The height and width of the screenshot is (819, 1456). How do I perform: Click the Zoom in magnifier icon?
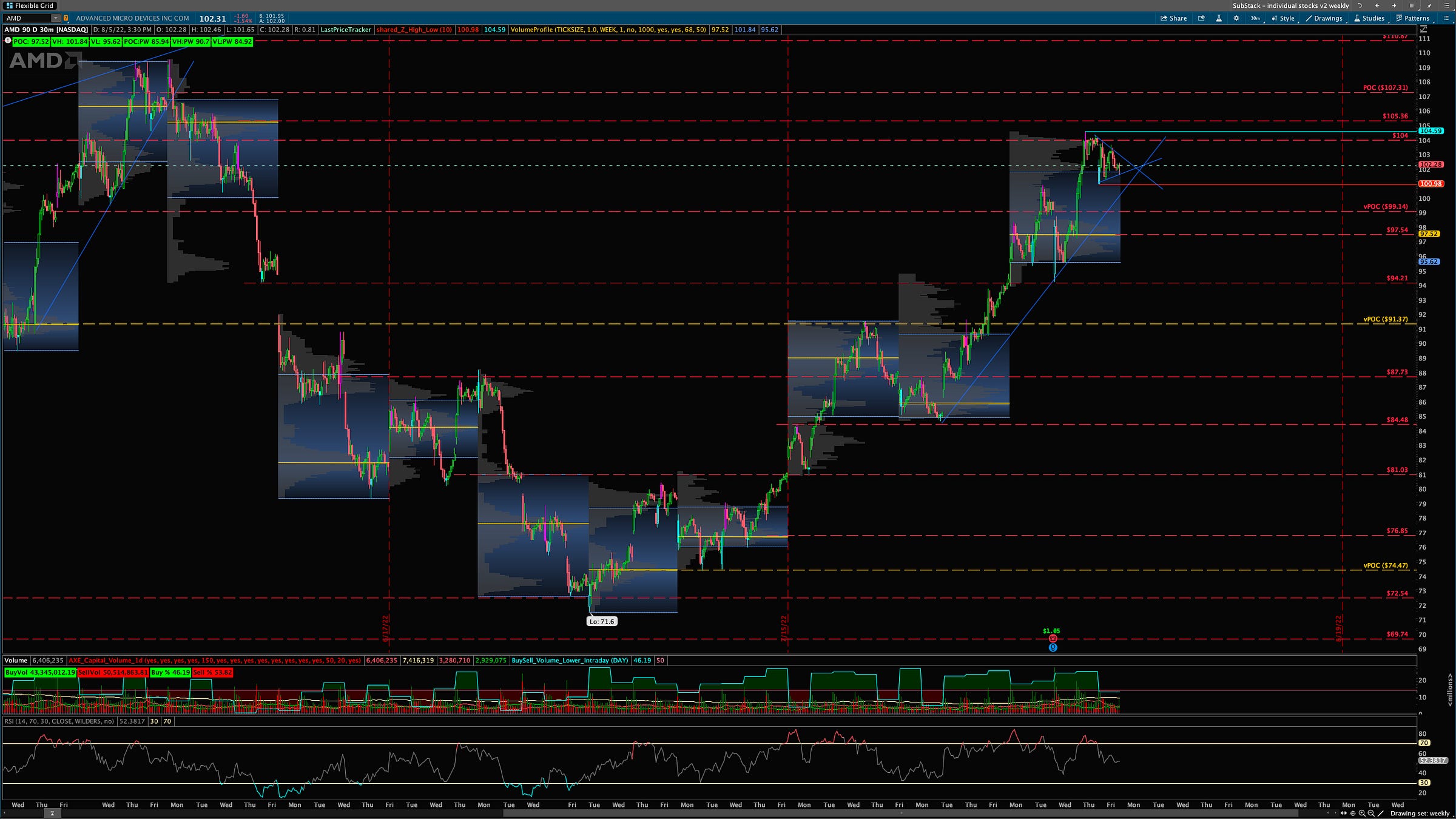coord(1362,814)
